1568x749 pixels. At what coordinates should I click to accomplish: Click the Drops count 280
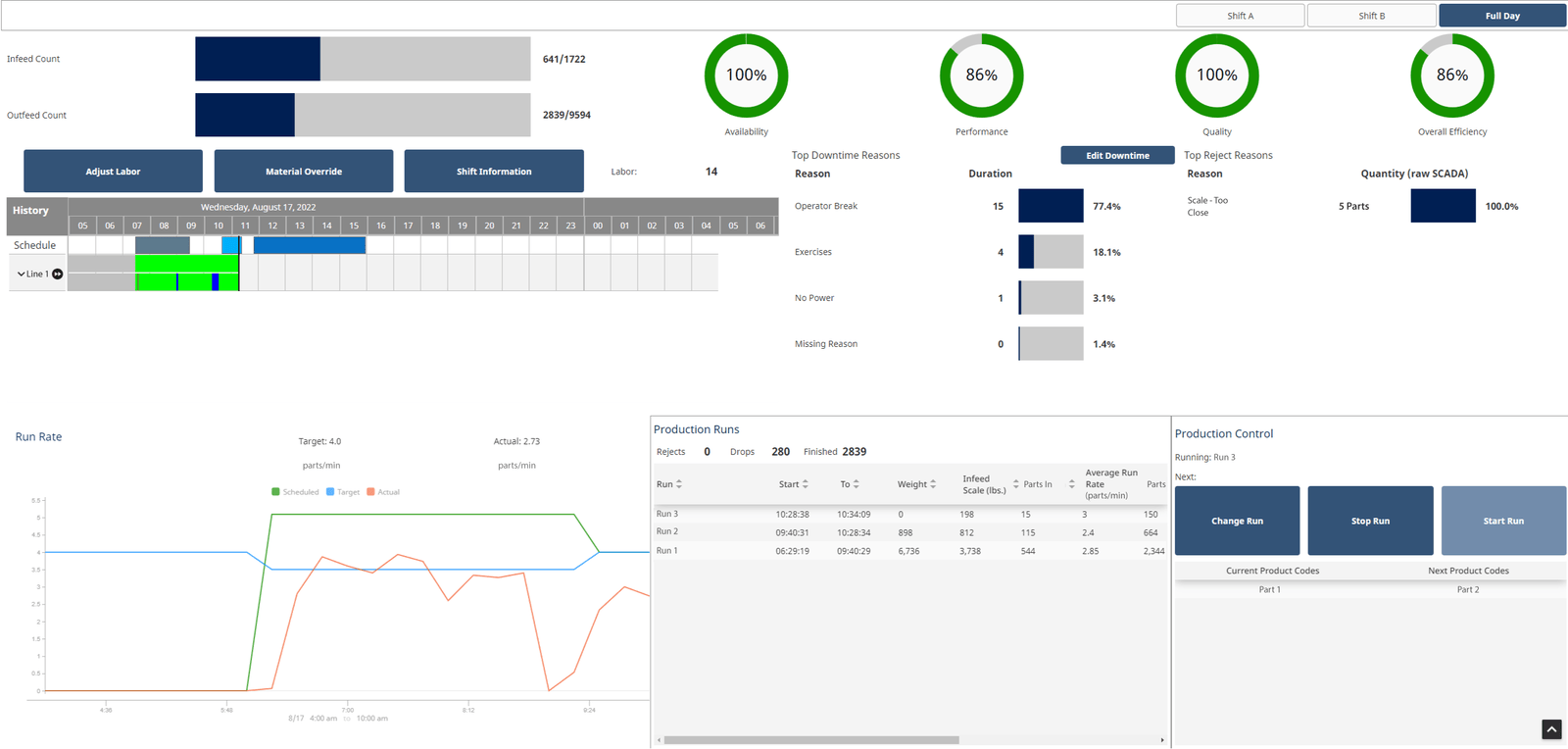click(781, 452)
